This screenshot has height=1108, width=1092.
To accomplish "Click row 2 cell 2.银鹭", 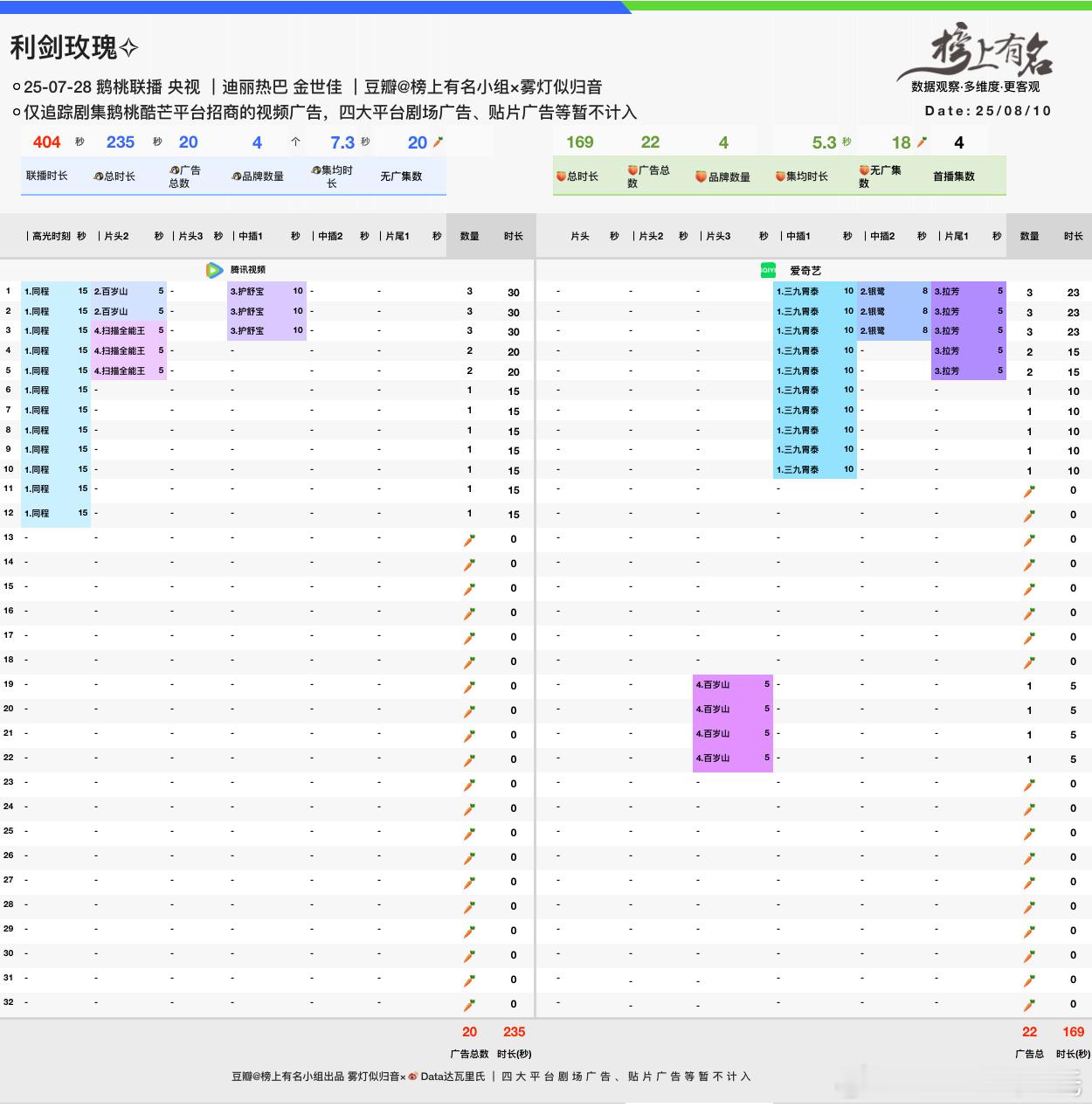I will tap(894, 311).
